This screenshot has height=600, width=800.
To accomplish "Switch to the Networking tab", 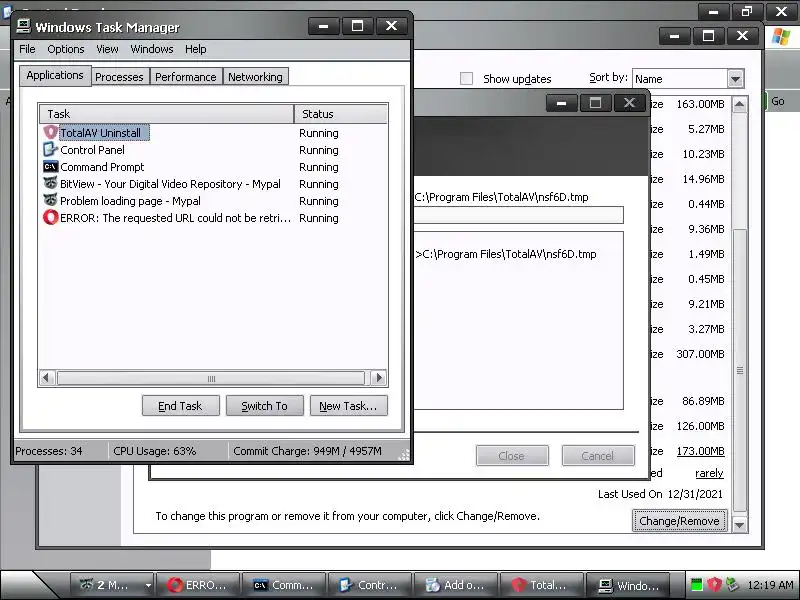I will (256, 77).
